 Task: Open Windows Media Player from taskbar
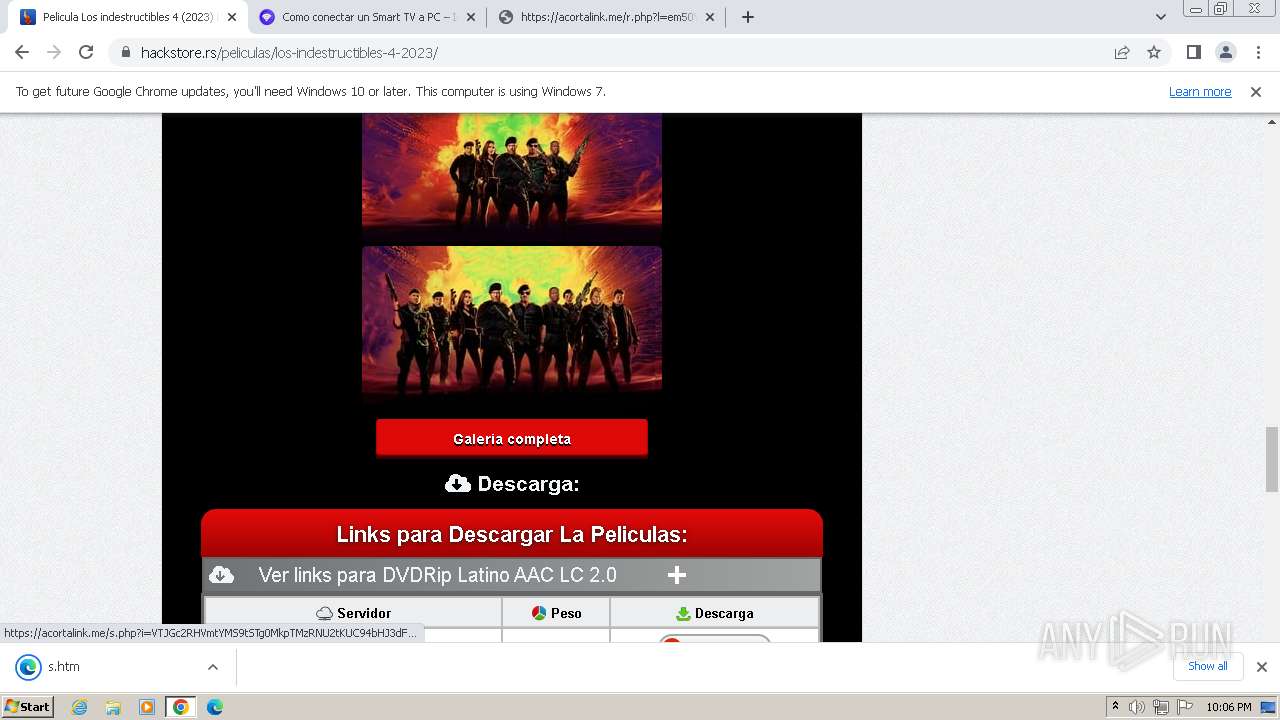point(147,707)
